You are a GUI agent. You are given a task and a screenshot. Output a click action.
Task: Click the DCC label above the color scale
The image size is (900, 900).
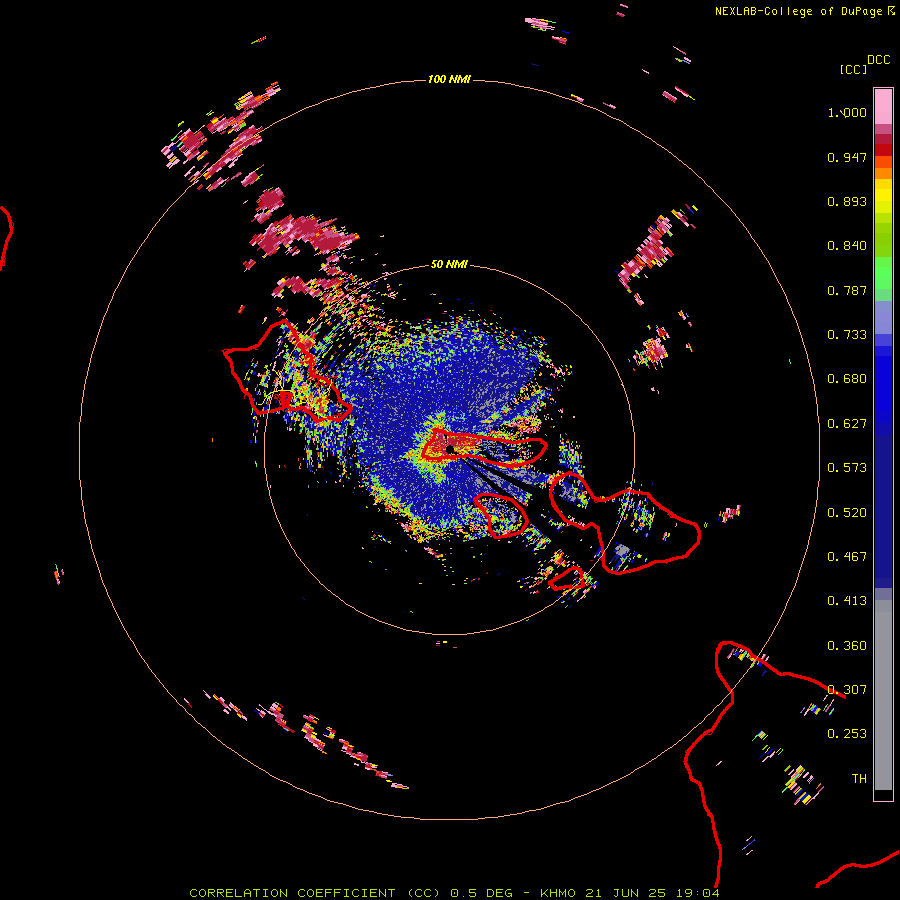click(x=879, y=60)
